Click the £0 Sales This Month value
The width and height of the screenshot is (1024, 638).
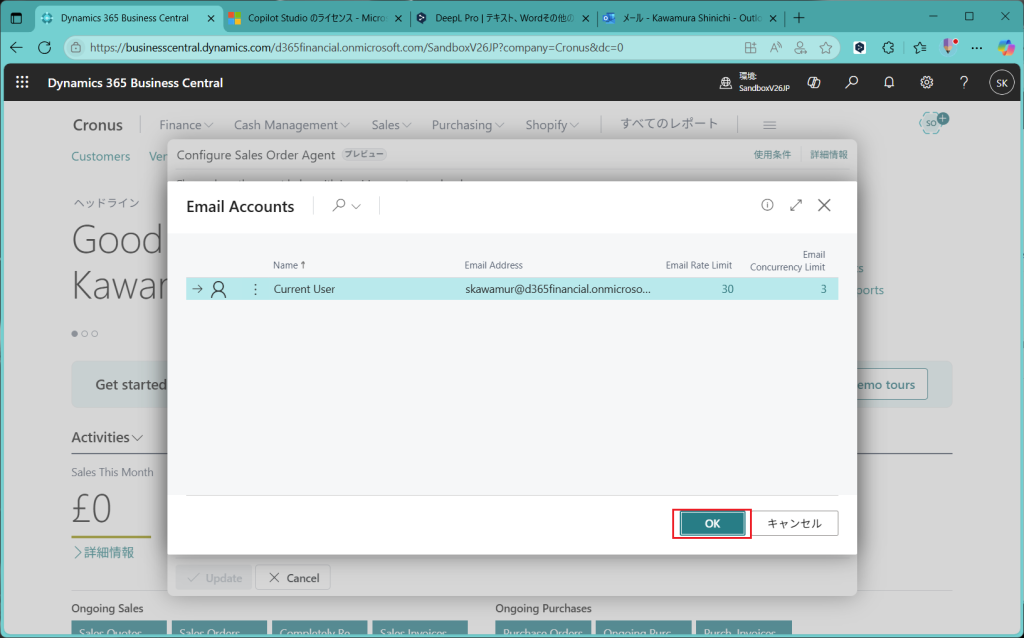point(91,509)
